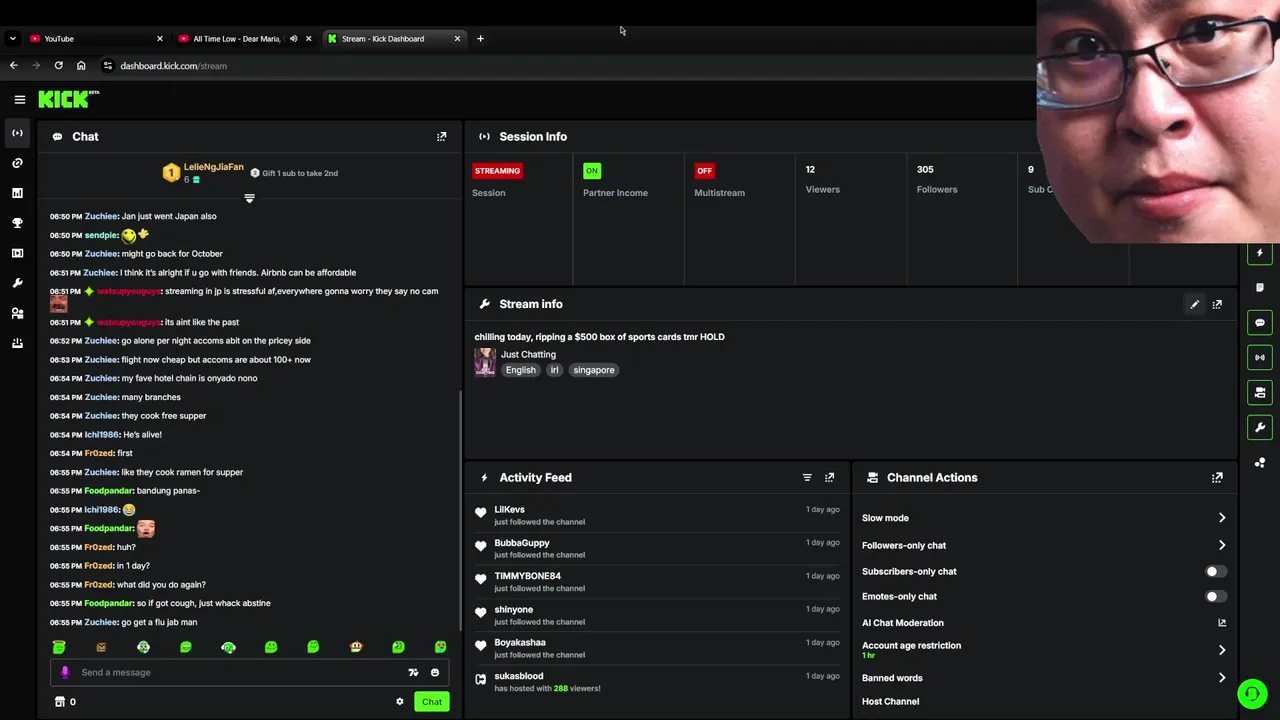Mute the All Time Low tab audio

293,39
